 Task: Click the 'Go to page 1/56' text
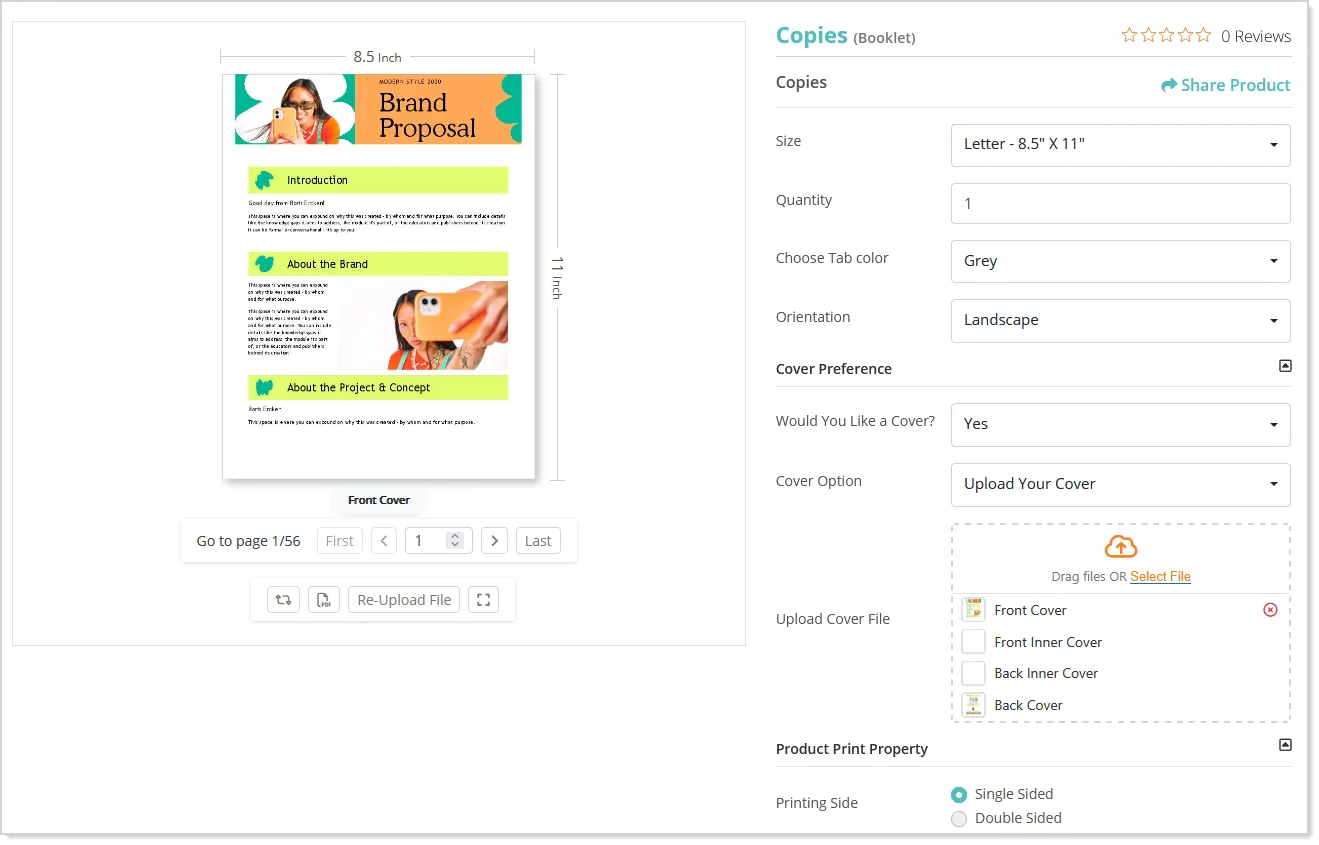[x=248, y=541]
